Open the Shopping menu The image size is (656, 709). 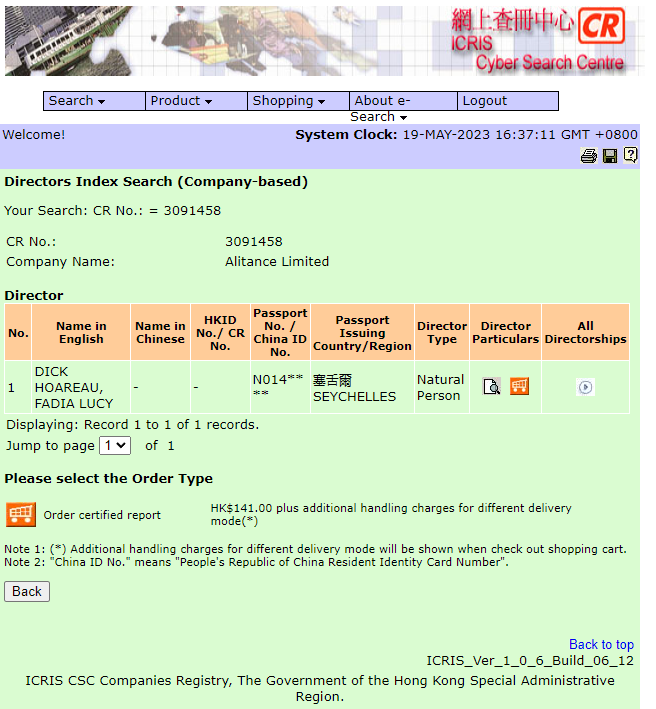(x=298, y=101)
